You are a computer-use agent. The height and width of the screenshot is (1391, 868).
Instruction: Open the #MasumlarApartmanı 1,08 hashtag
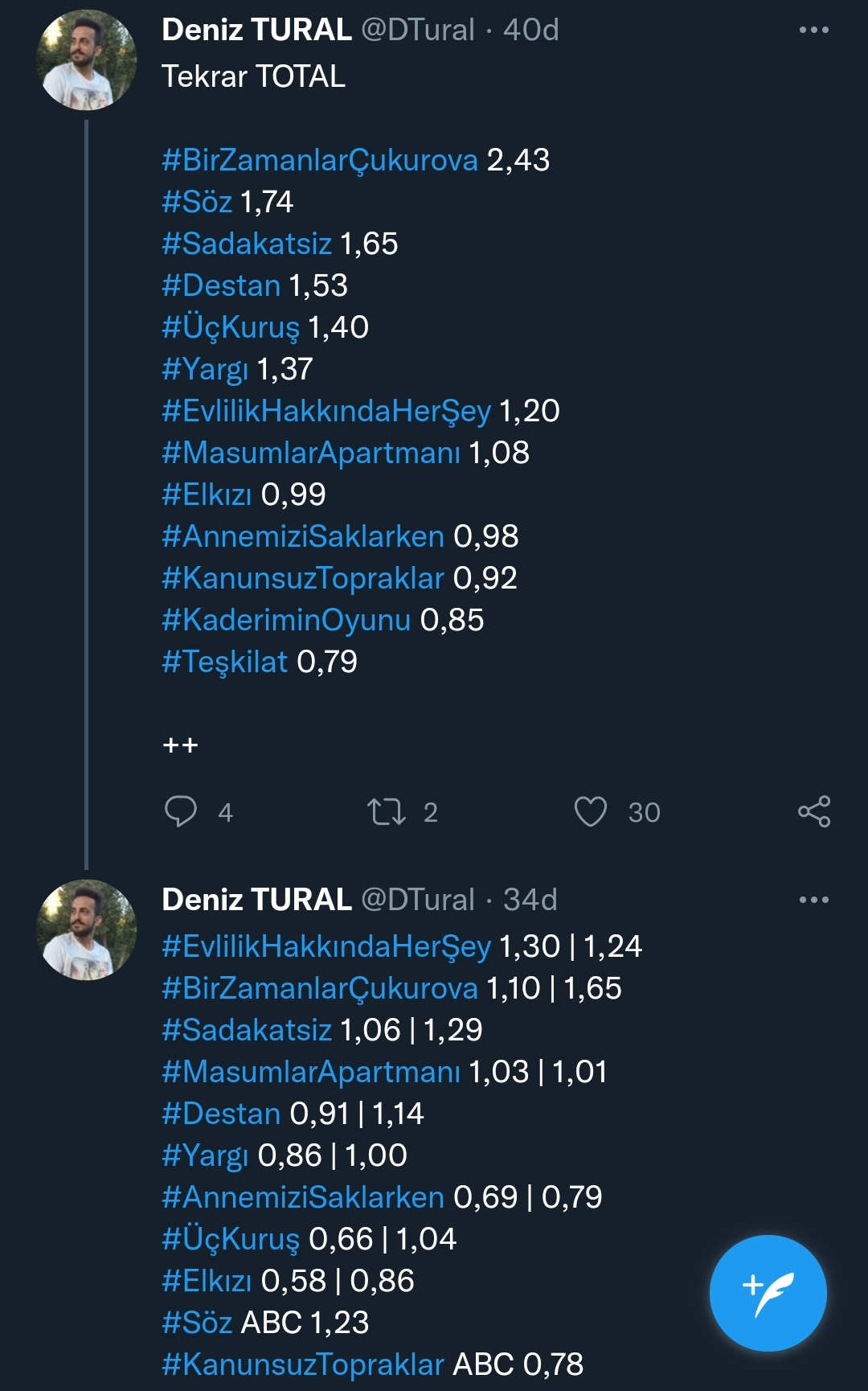coord(311,453)
